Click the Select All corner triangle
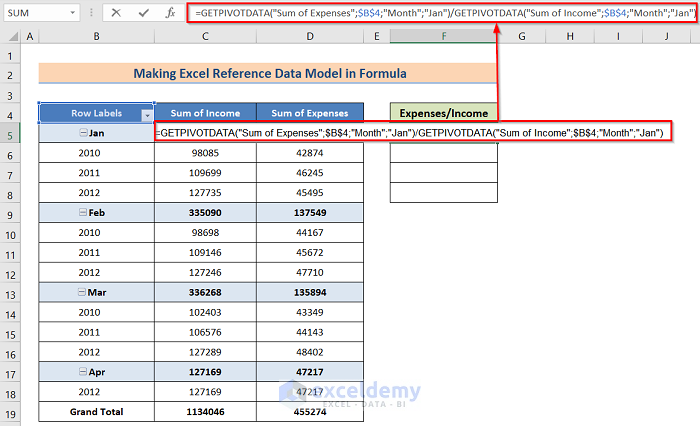Screen dimensions: 700x426 click(x=11, y=37)
